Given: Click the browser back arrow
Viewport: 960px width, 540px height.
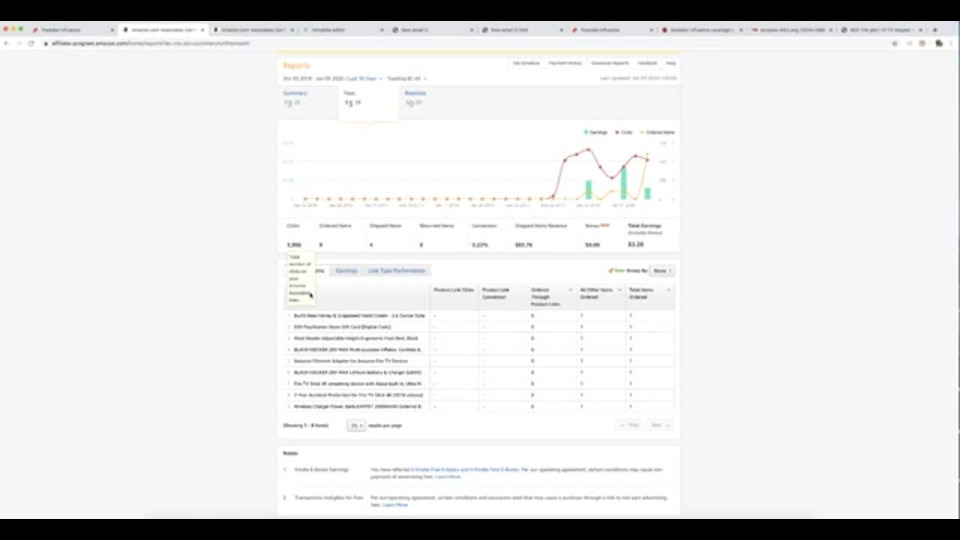Looking at the screenshot, I should [7, 43].
